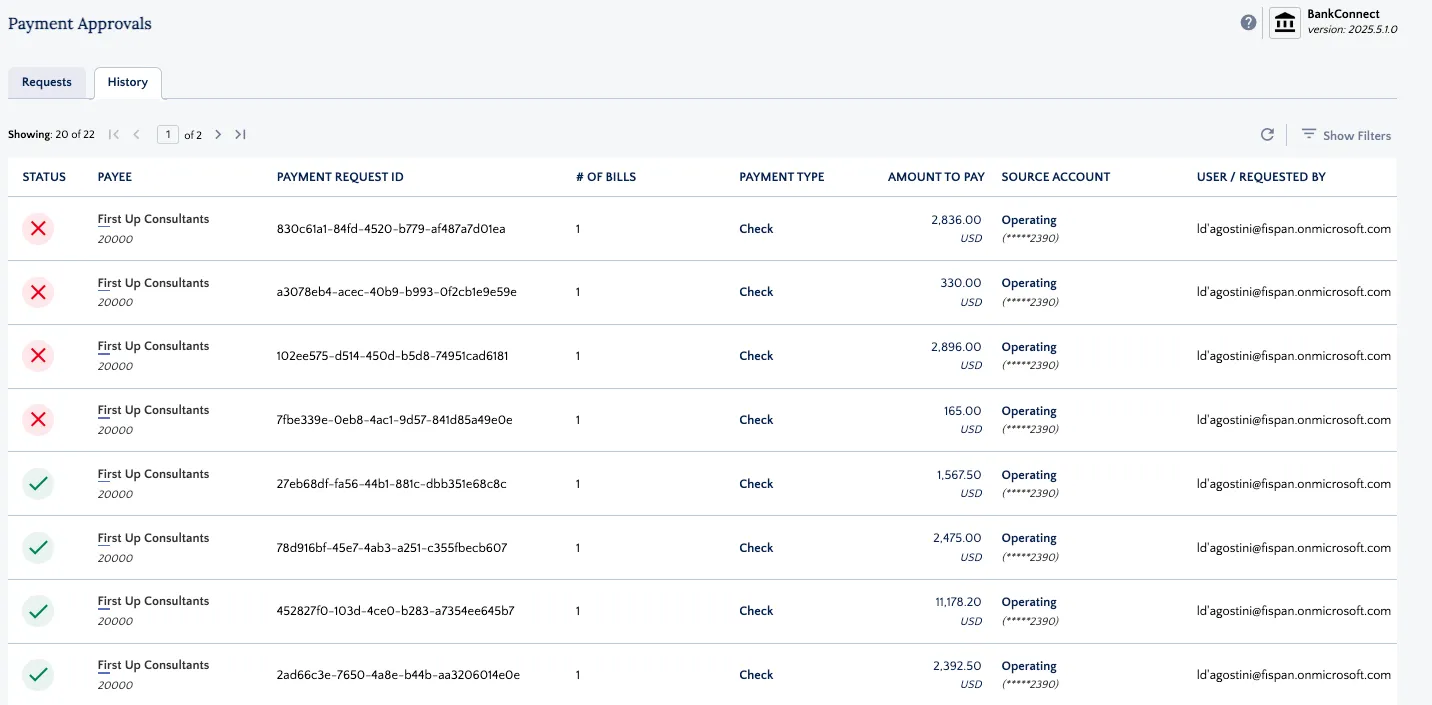Click Check payment type for a3078eb4 row
1432x705 pixels.
(756, 292)
